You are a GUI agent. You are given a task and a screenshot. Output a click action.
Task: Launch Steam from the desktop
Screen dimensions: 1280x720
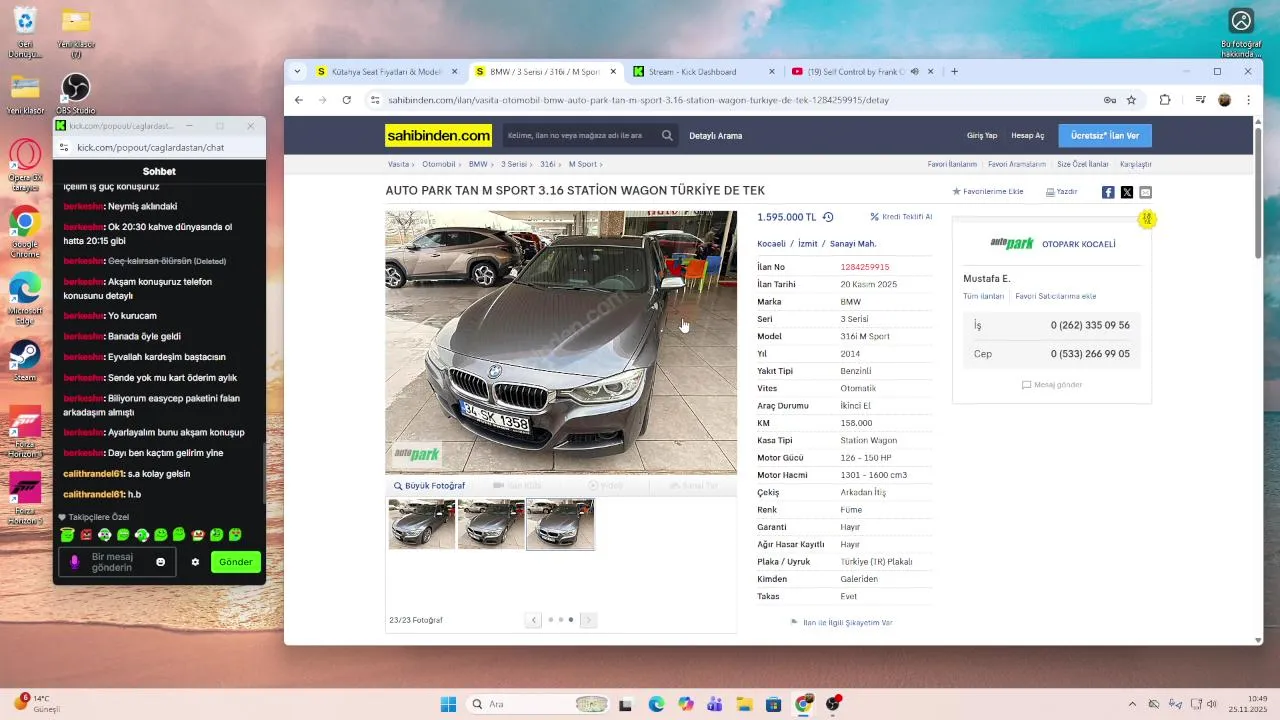(x=24, y=360)
